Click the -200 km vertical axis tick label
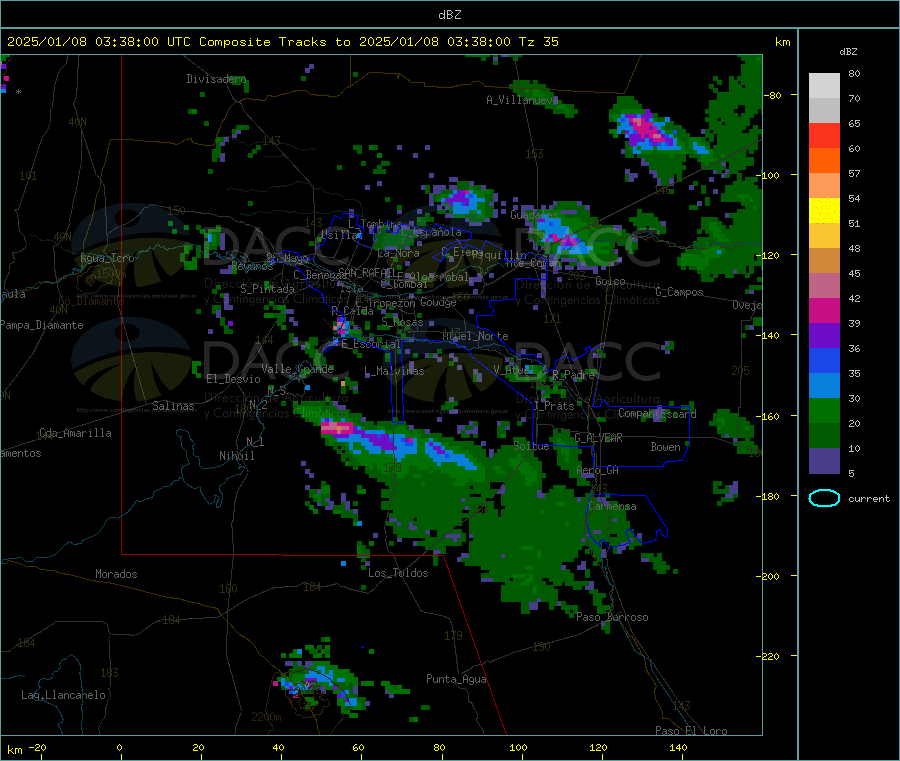 coord(767,576)
